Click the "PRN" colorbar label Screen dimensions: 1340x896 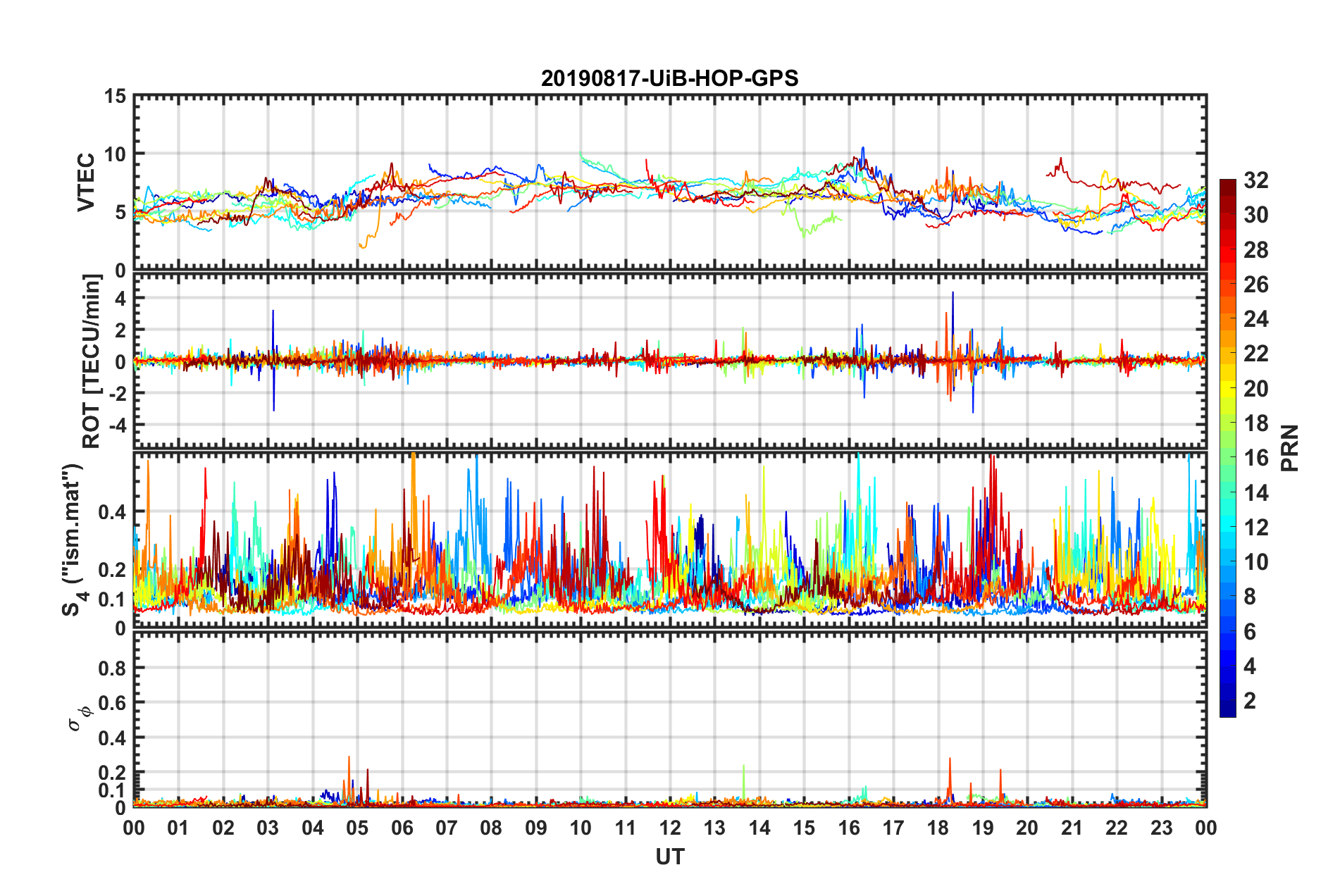1290,448
